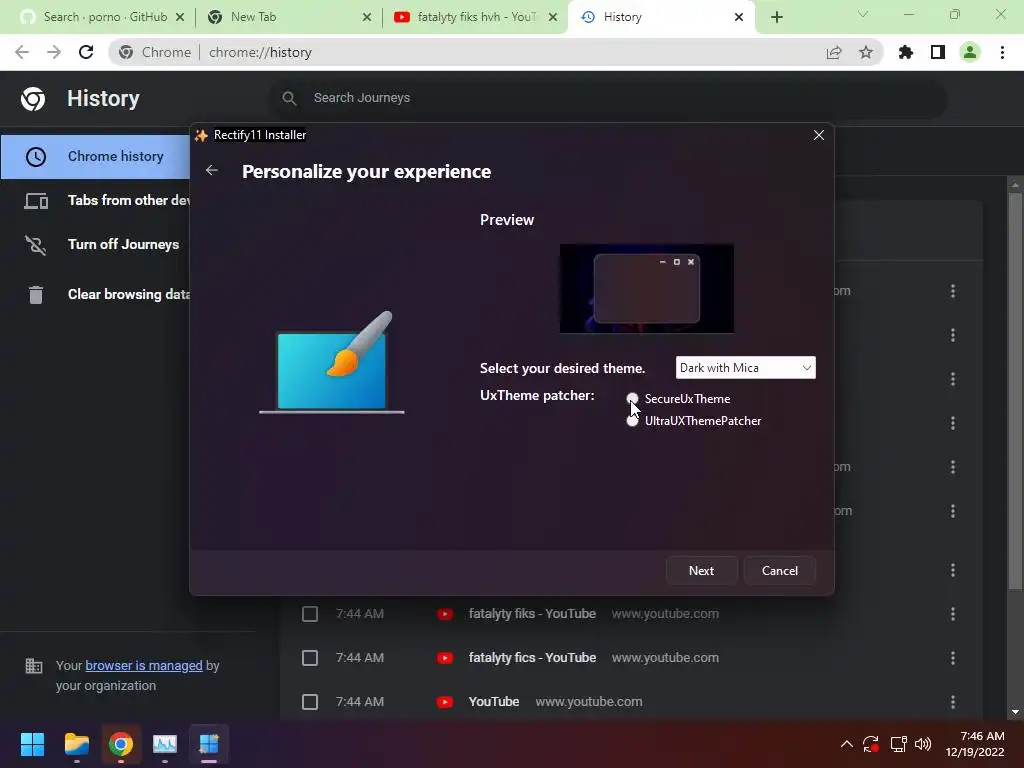Close the Rectify11 Installer dialog
This screenshot has width=1024, height=768.
818,135
